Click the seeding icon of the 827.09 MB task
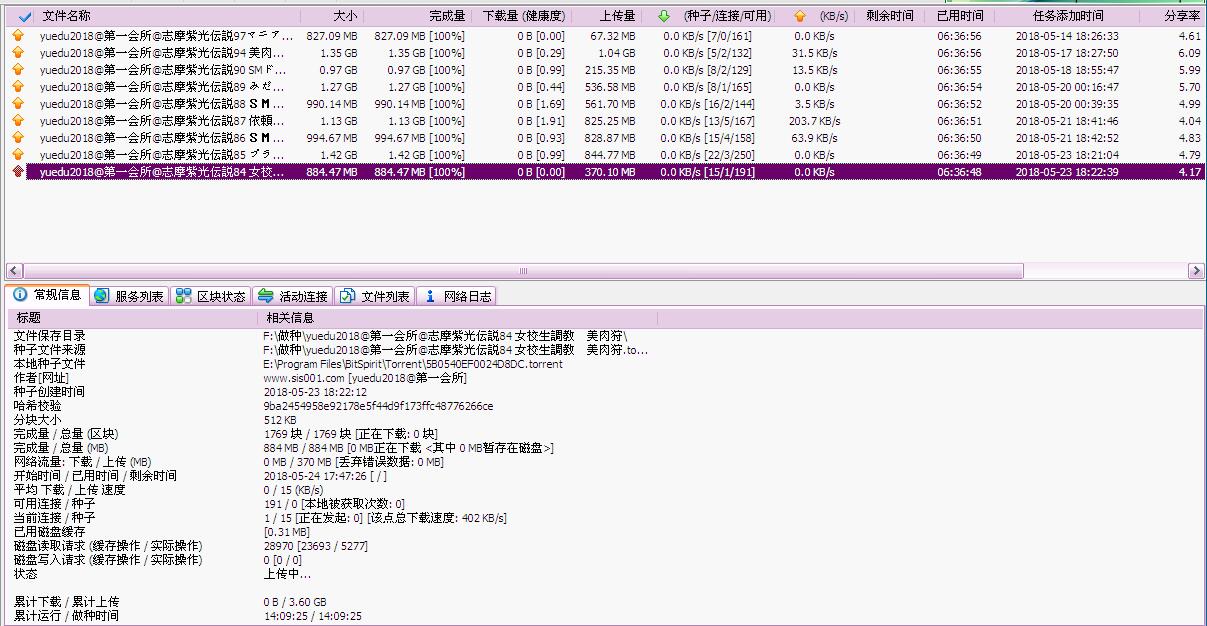Image resolution: width=1207 pixels, height=626 pixels. pyautogui.click(x=18, y=36)
